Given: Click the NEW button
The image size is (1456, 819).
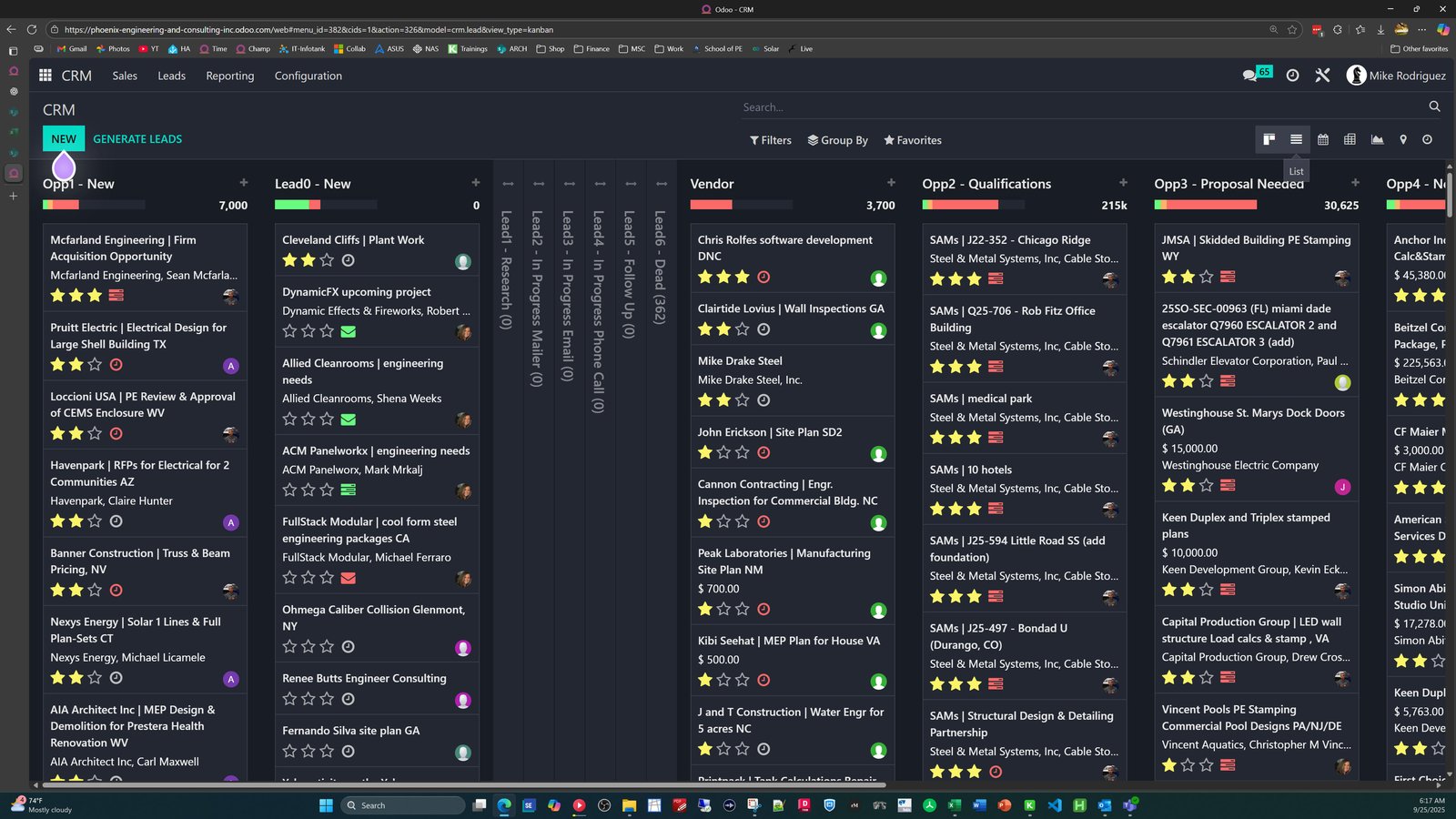Looking at the screenshot, I should [64, 138].
